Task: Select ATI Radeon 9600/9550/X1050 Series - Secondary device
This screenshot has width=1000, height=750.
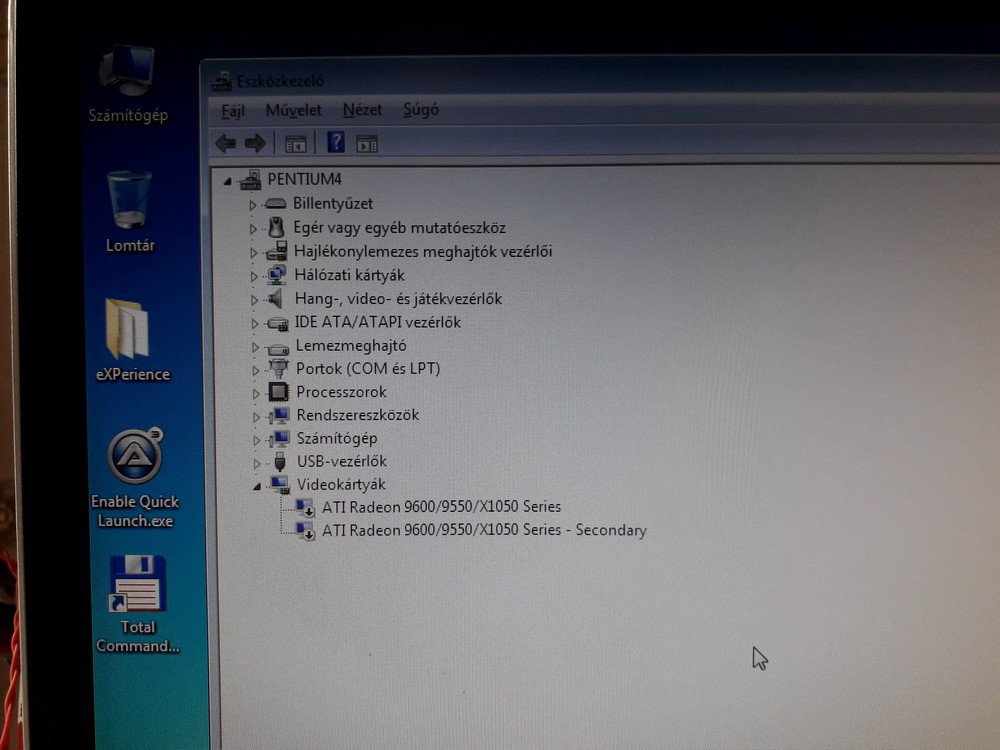Action: pos(484,530)
